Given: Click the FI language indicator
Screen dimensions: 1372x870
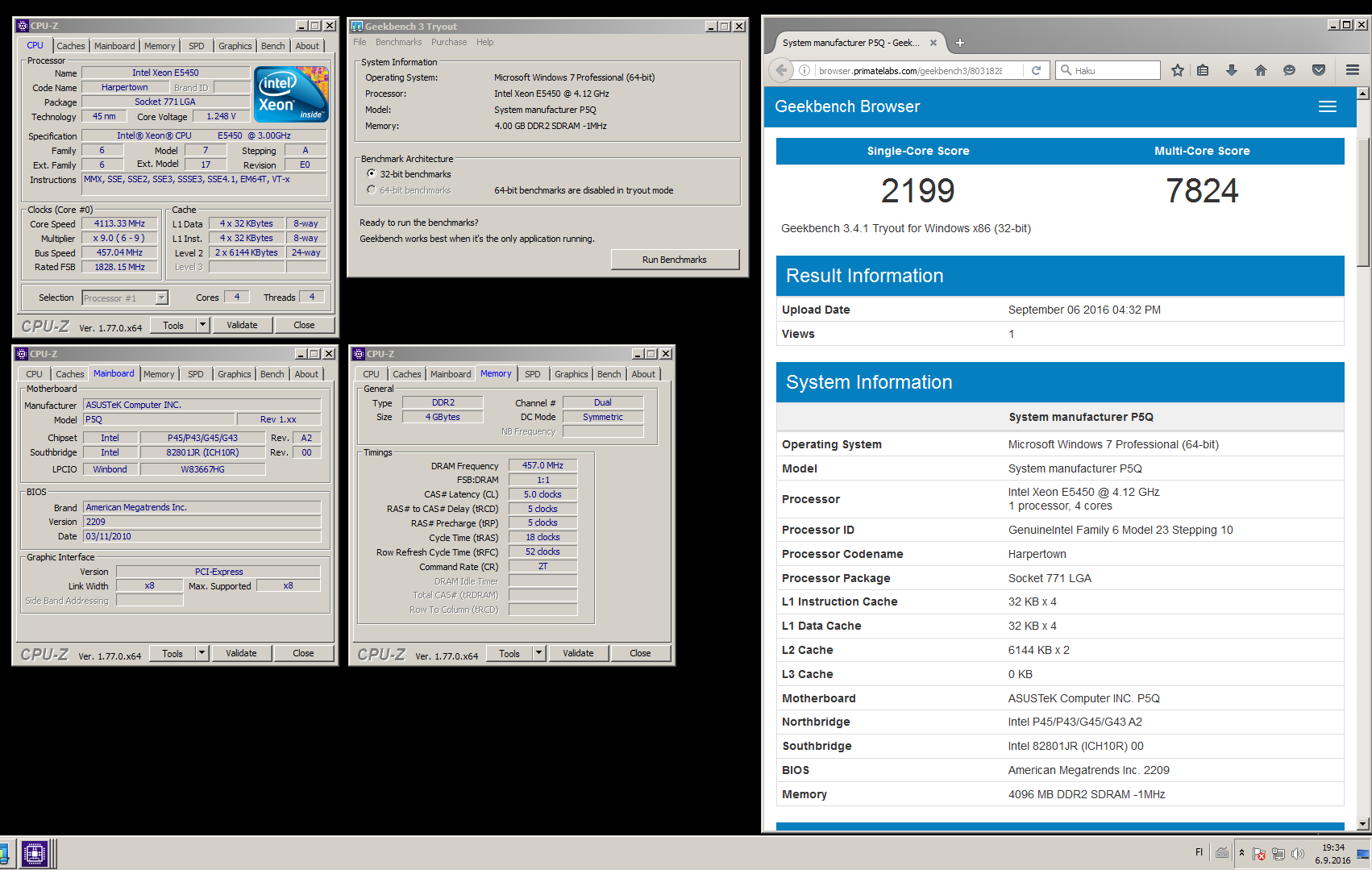Looking at the screenshot, I should [1199, 852].
